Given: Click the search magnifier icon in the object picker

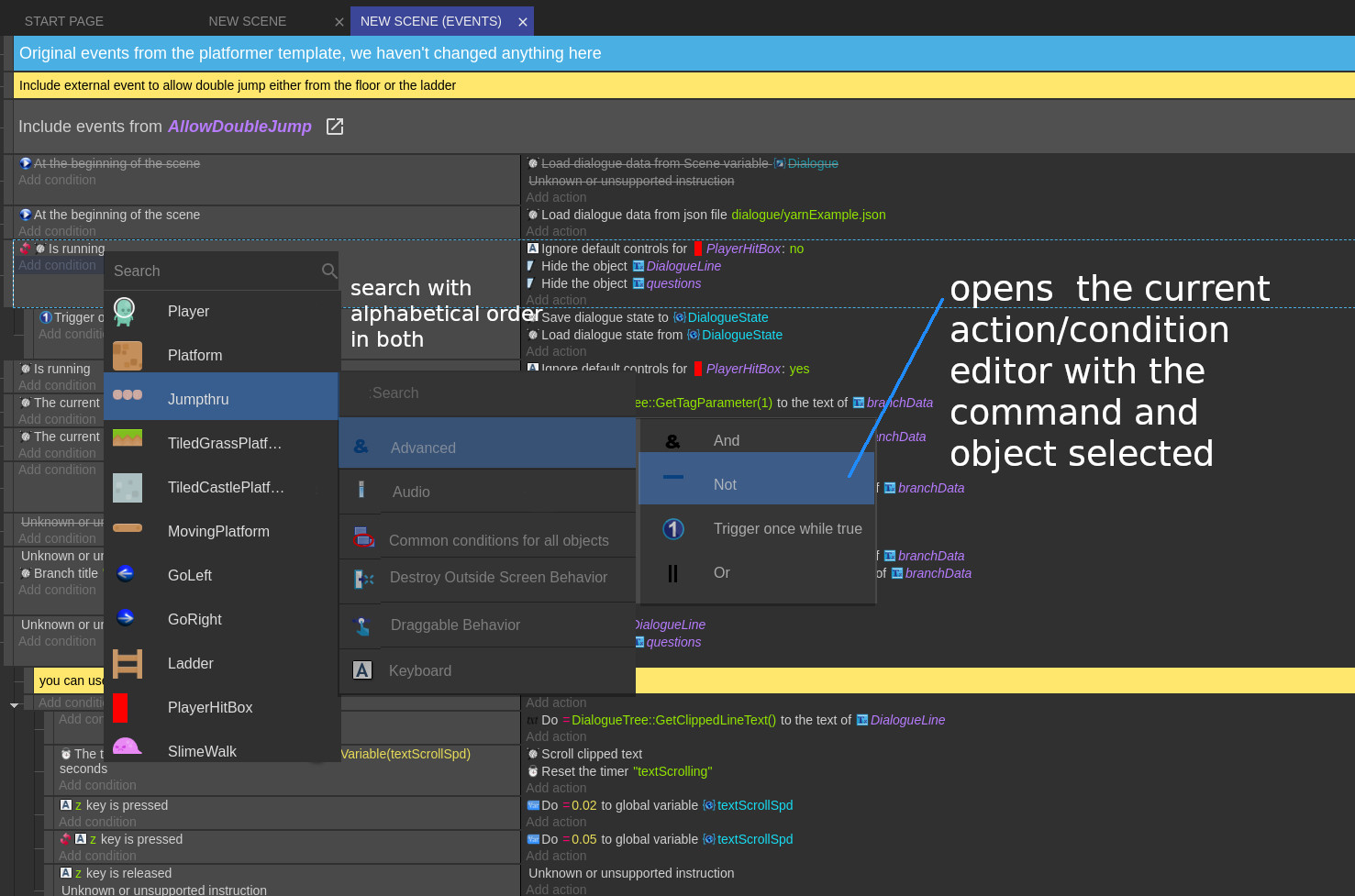Looking at the screenshot, I should click(x=329, y=271).
